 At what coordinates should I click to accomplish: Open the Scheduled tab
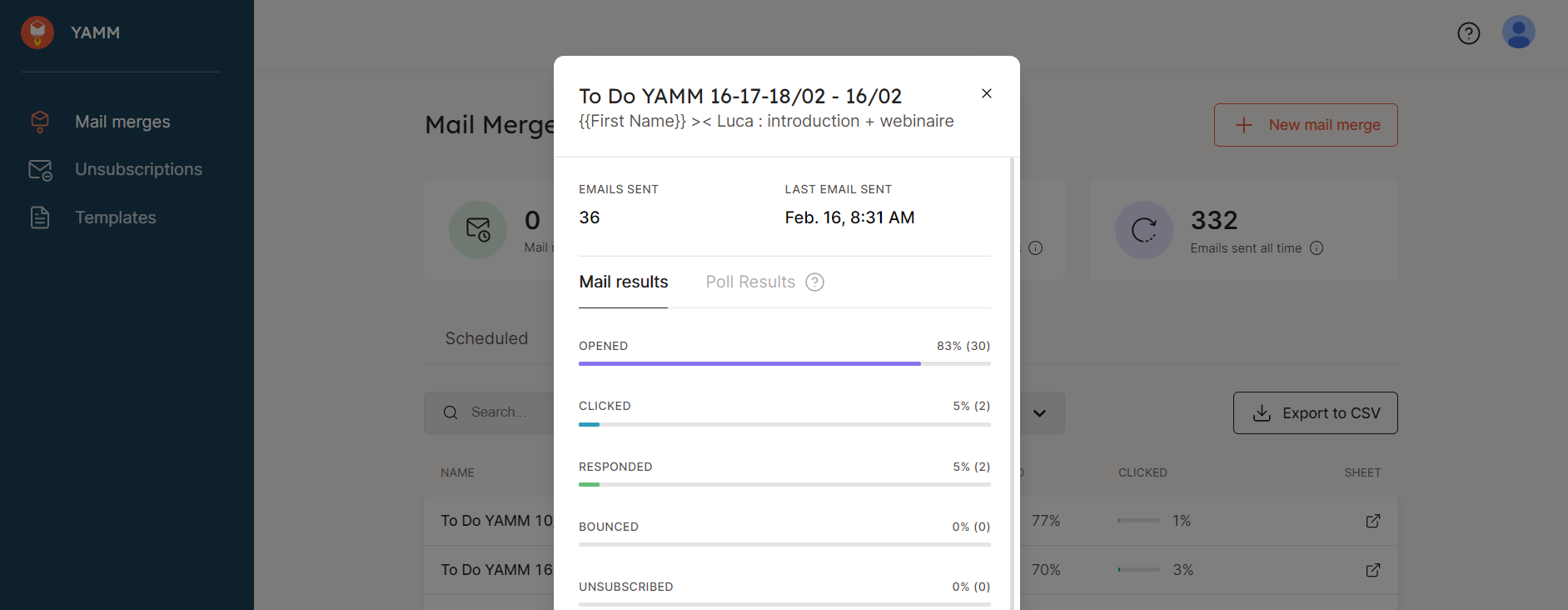coord(486,338)
